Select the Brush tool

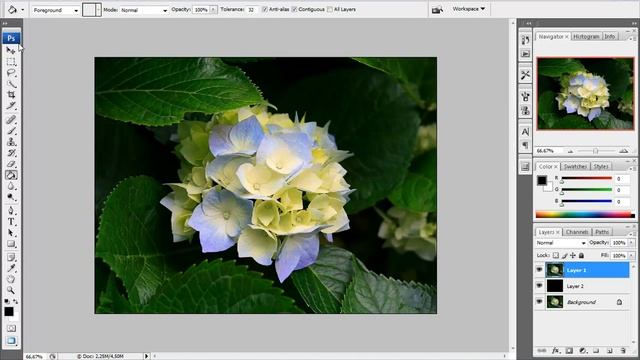tap(11, 131)
